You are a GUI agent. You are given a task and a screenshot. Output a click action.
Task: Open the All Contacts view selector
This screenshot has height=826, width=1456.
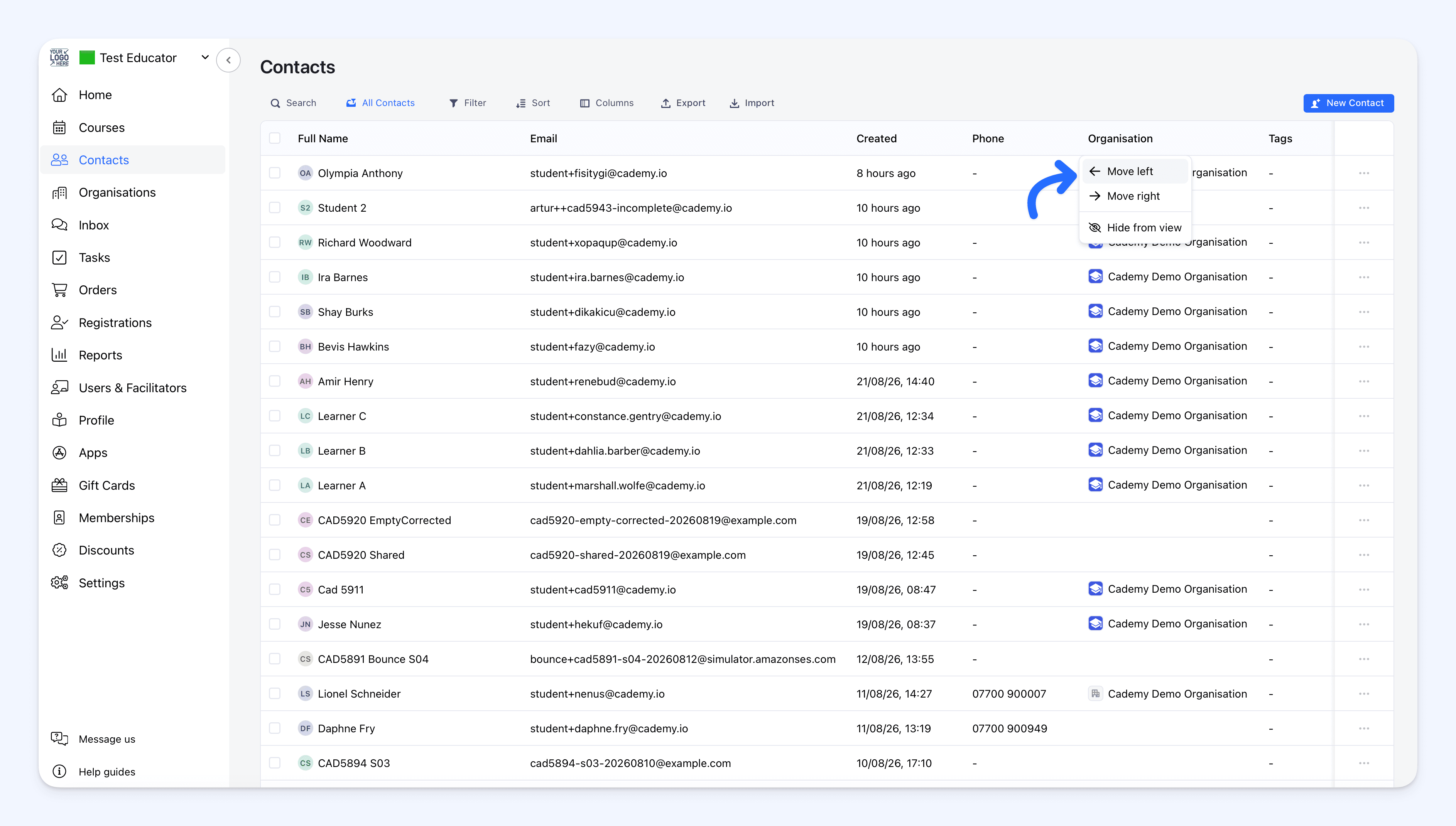click(x=381, y=103)
